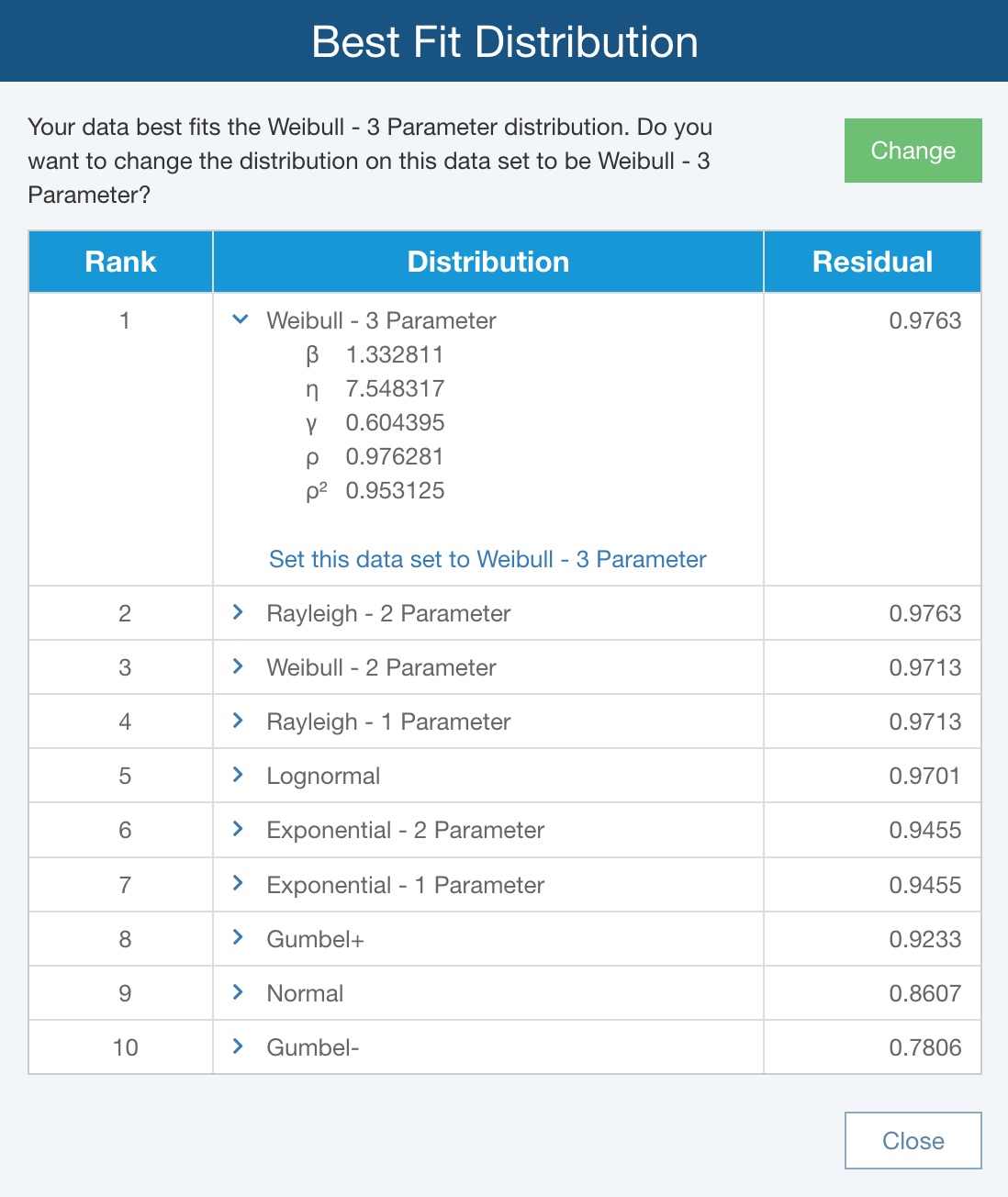Select the Gumbel+ distribution name
The height and width of the screenshot is (1197, 1008).
coord(315,939)
